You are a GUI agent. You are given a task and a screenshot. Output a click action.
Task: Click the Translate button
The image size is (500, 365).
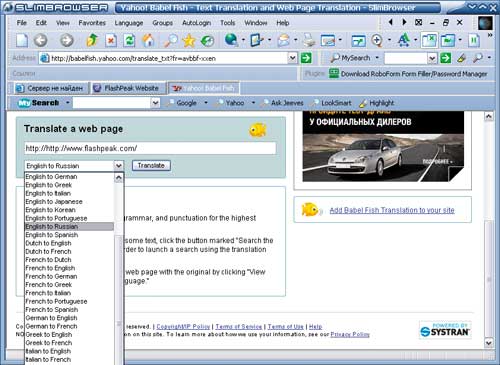coord(151,165)
